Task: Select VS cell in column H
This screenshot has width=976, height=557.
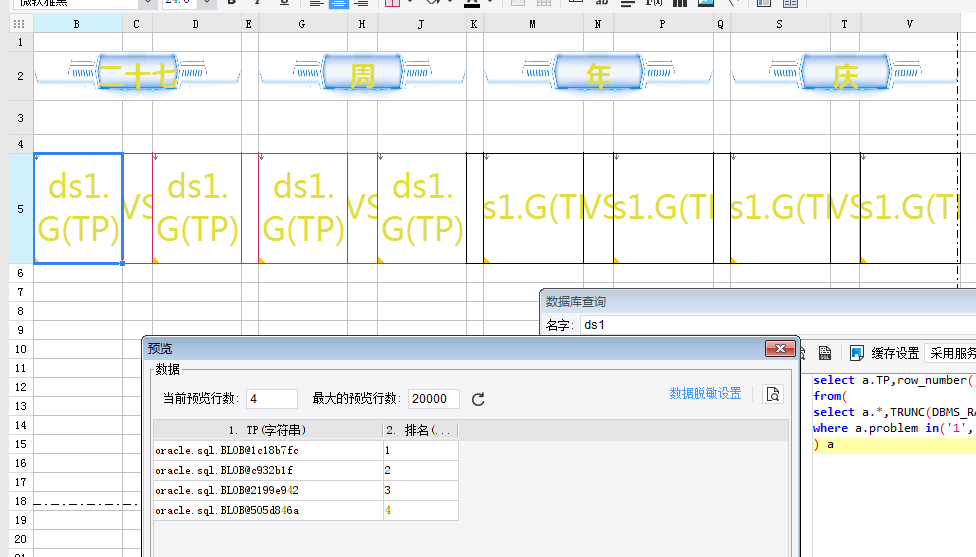Action: click(x=362, y=208)
